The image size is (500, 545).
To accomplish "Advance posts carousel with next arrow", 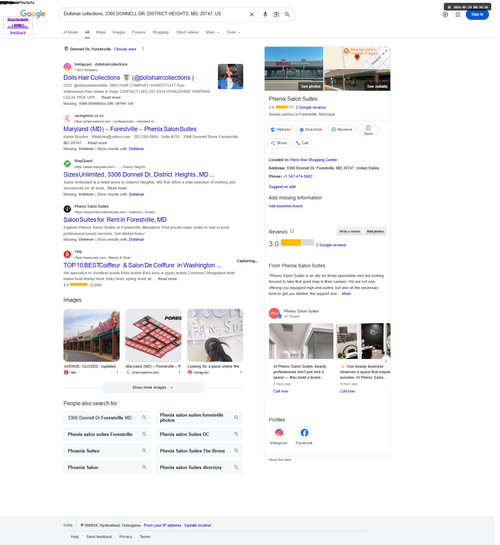I will [x=386, y=361].
